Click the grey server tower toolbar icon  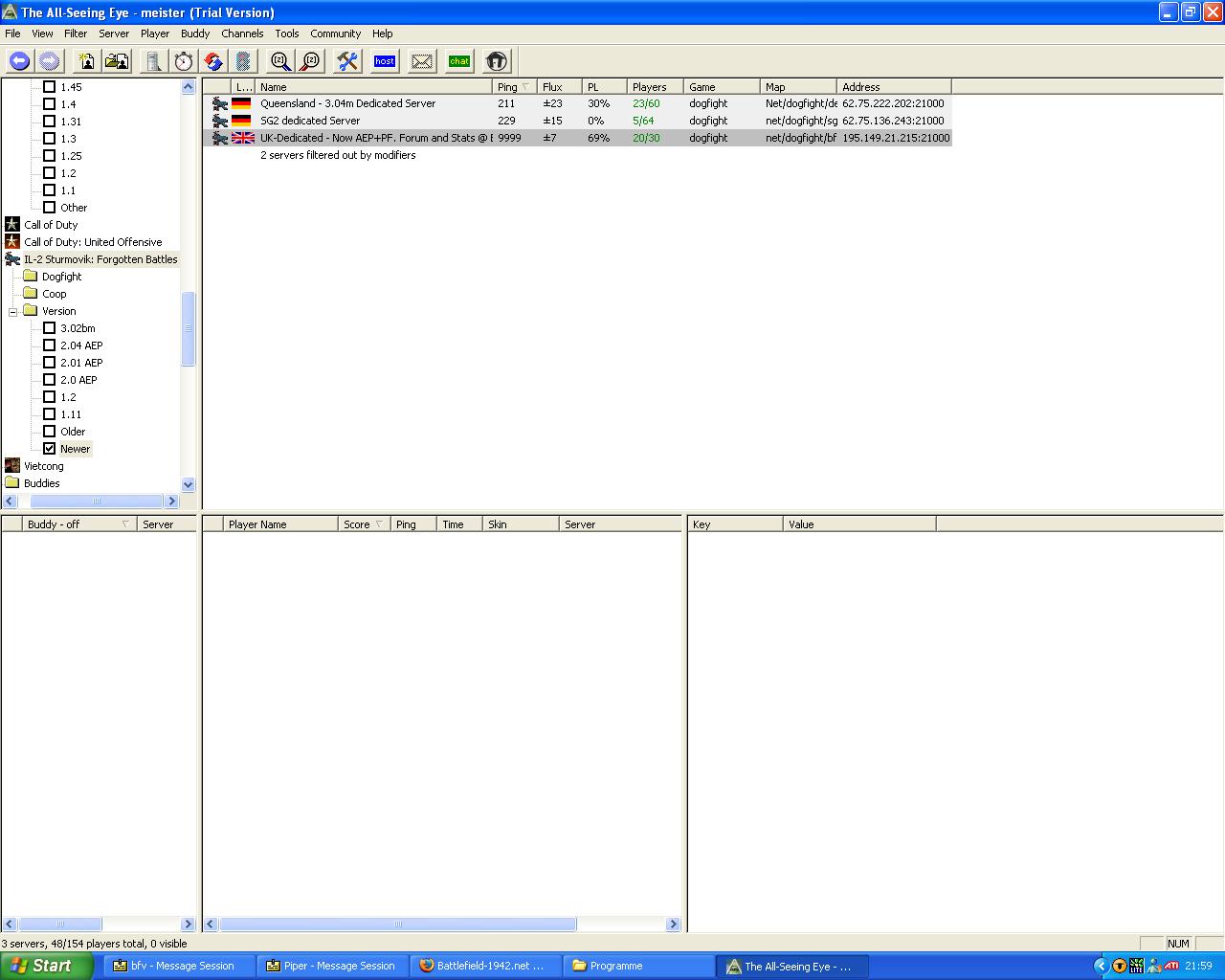[x=153, y=61]
